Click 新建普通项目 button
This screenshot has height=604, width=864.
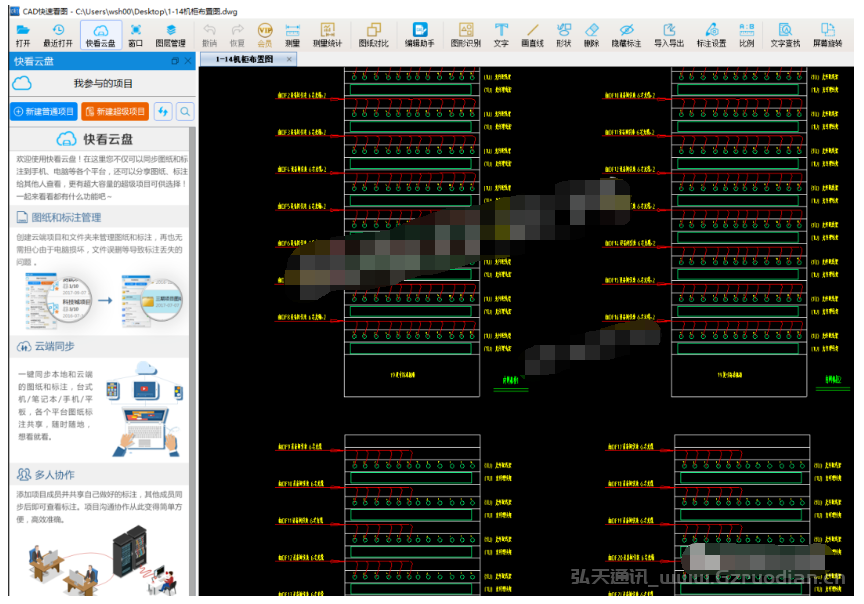point(44,112)
